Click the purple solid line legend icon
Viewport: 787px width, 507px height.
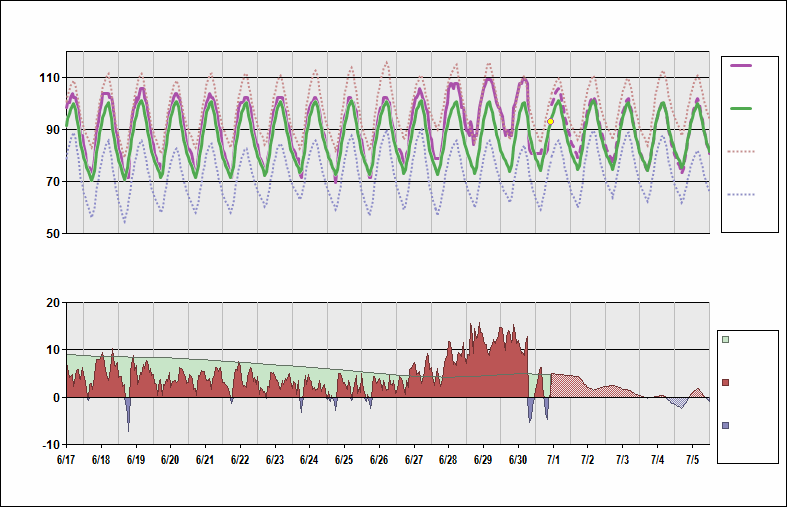741,65
